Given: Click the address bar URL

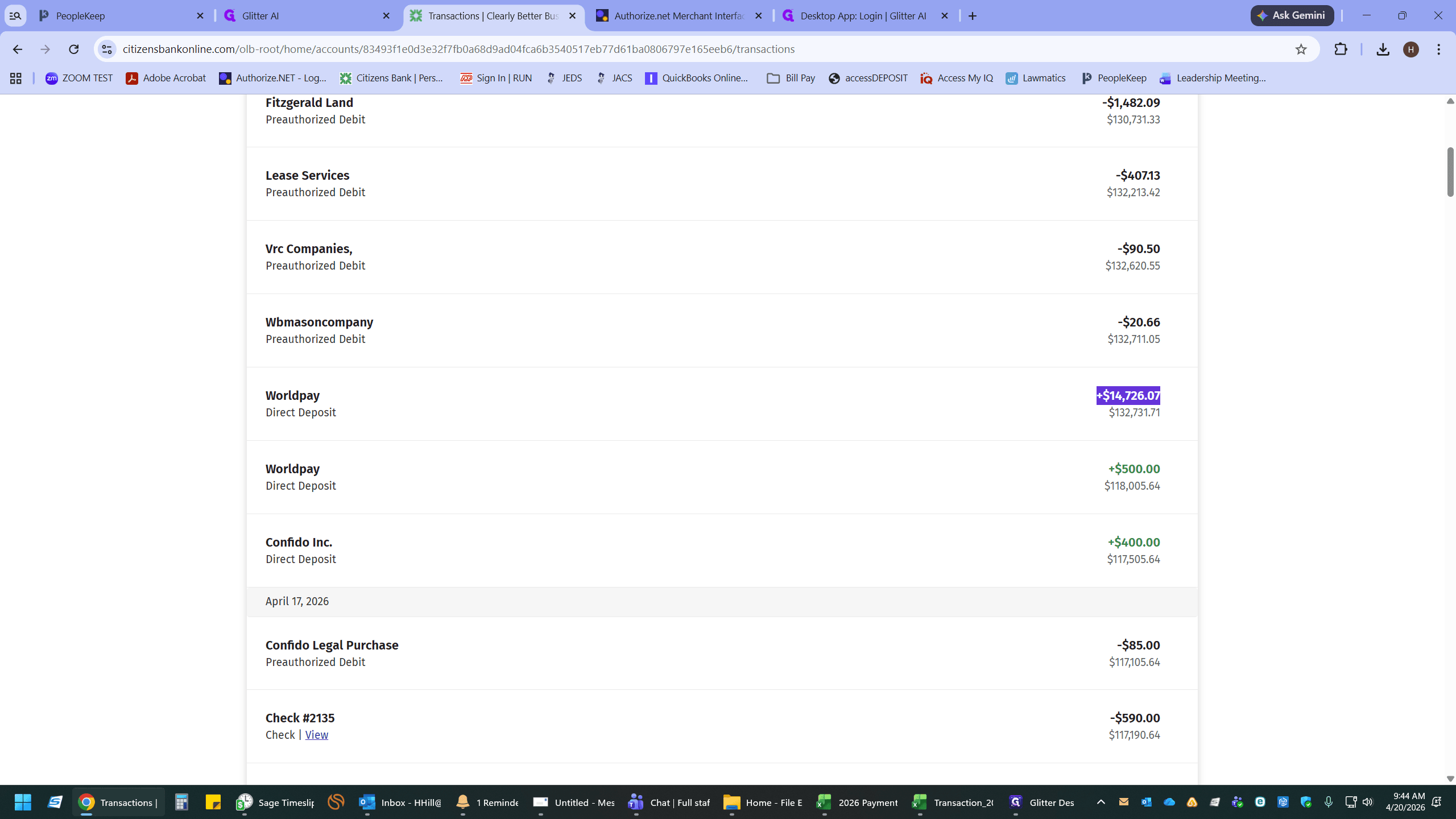Looking at the screenshot, I should point(458,49).
